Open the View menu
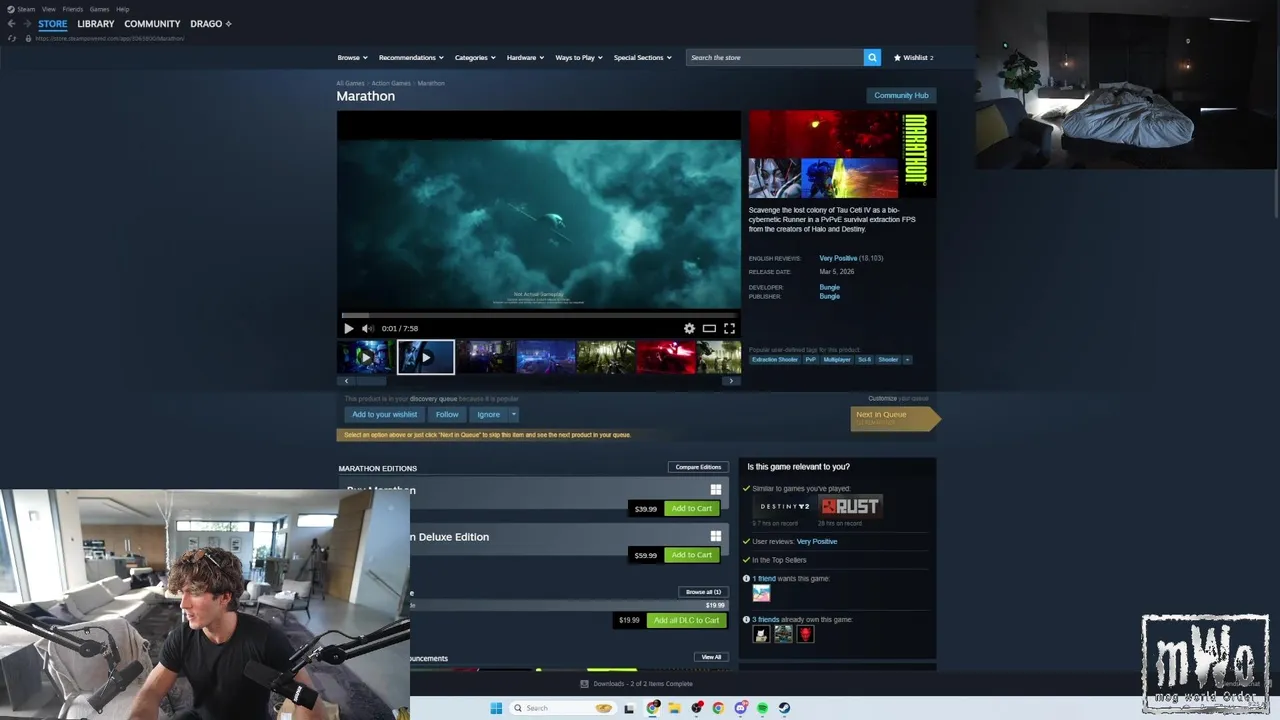The image size is (1280, 720). coord(49,9)
